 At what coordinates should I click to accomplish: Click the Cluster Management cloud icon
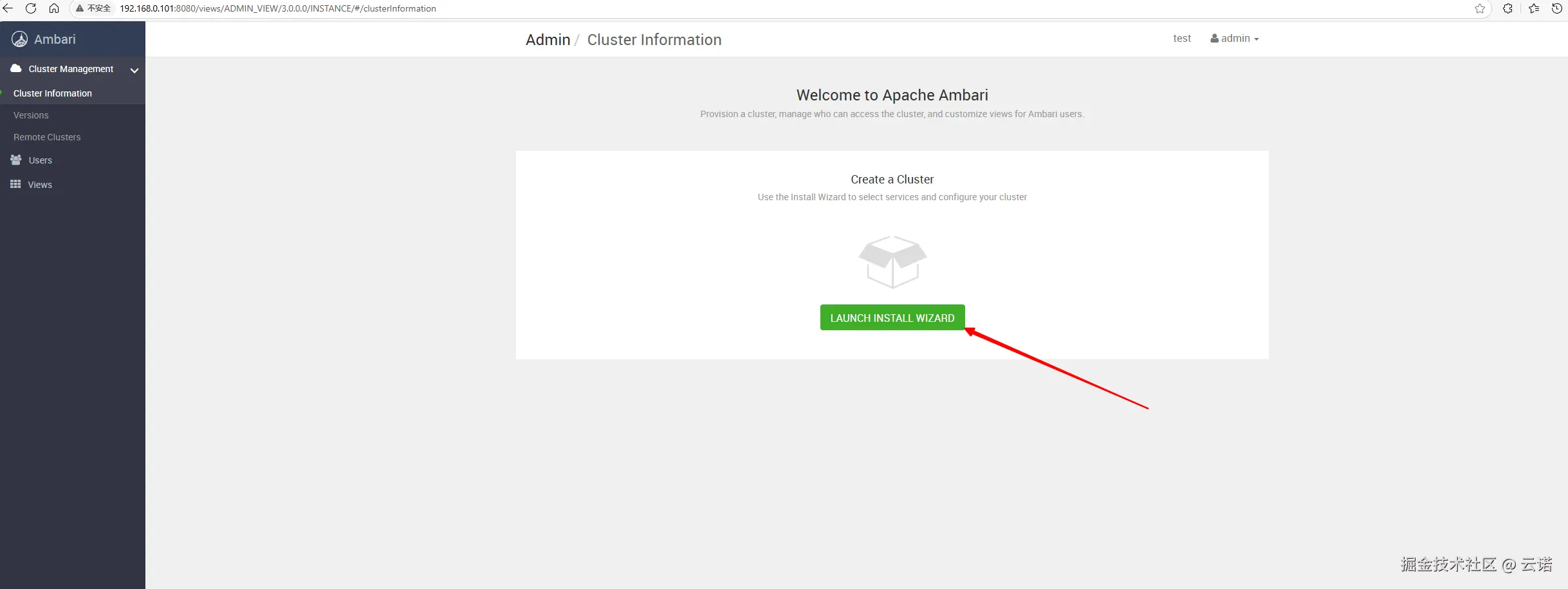click(x=16, y=68)
